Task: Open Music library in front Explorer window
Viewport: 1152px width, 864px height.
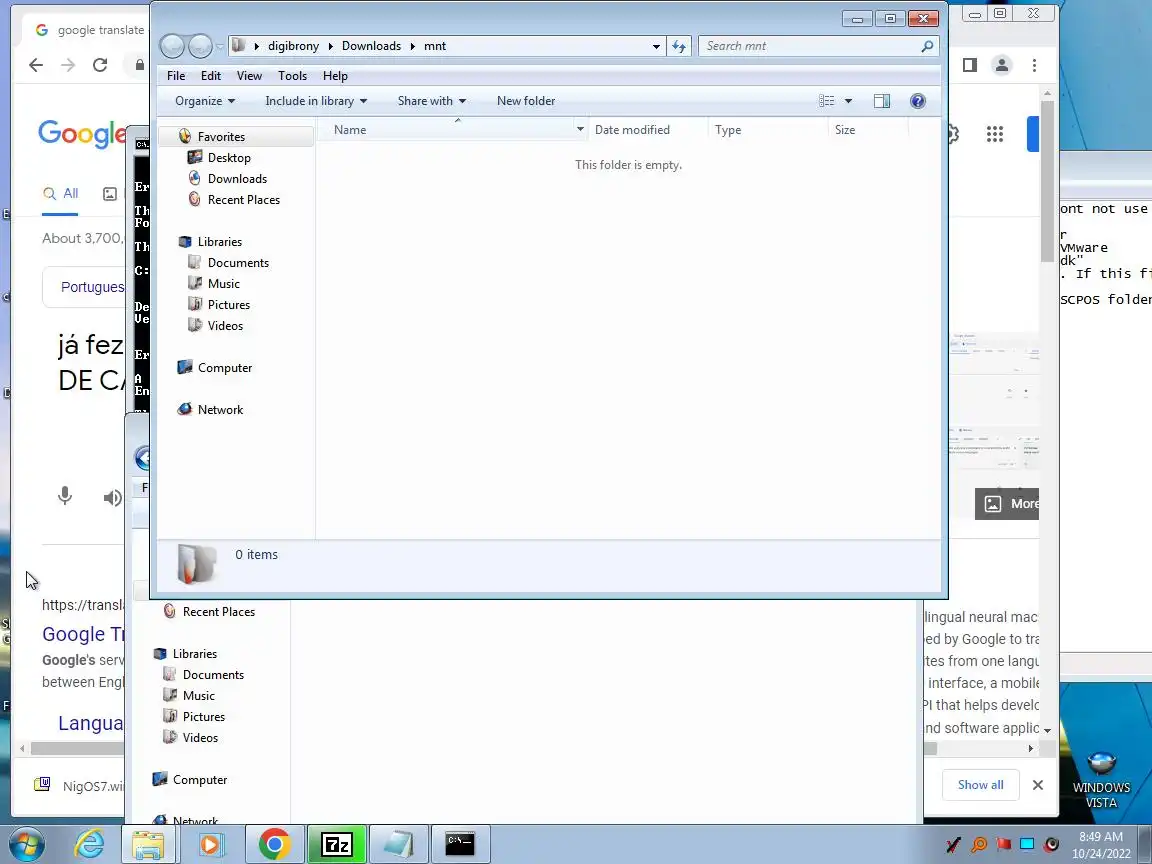Action: tap(223, 284)
